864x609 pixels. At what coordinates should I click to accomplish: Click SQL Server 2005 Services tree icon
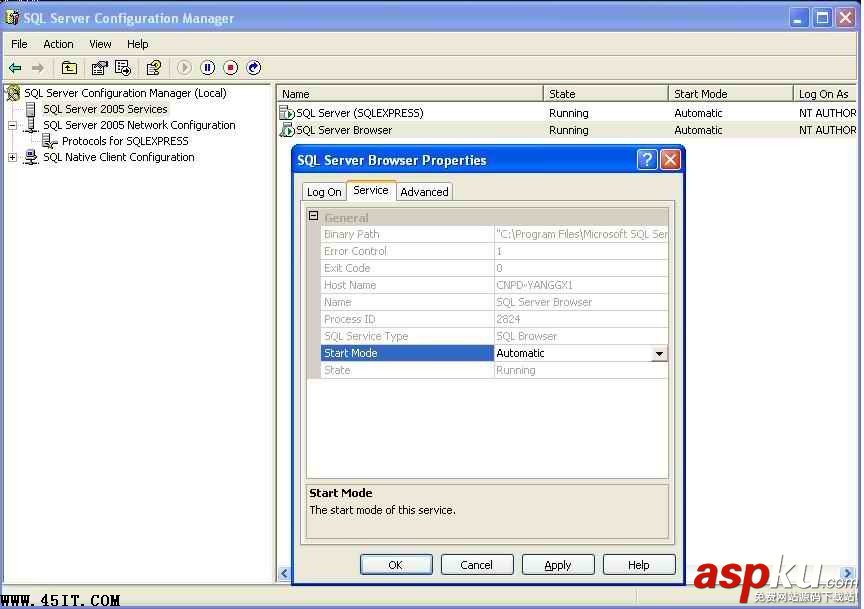coord(31,109)
